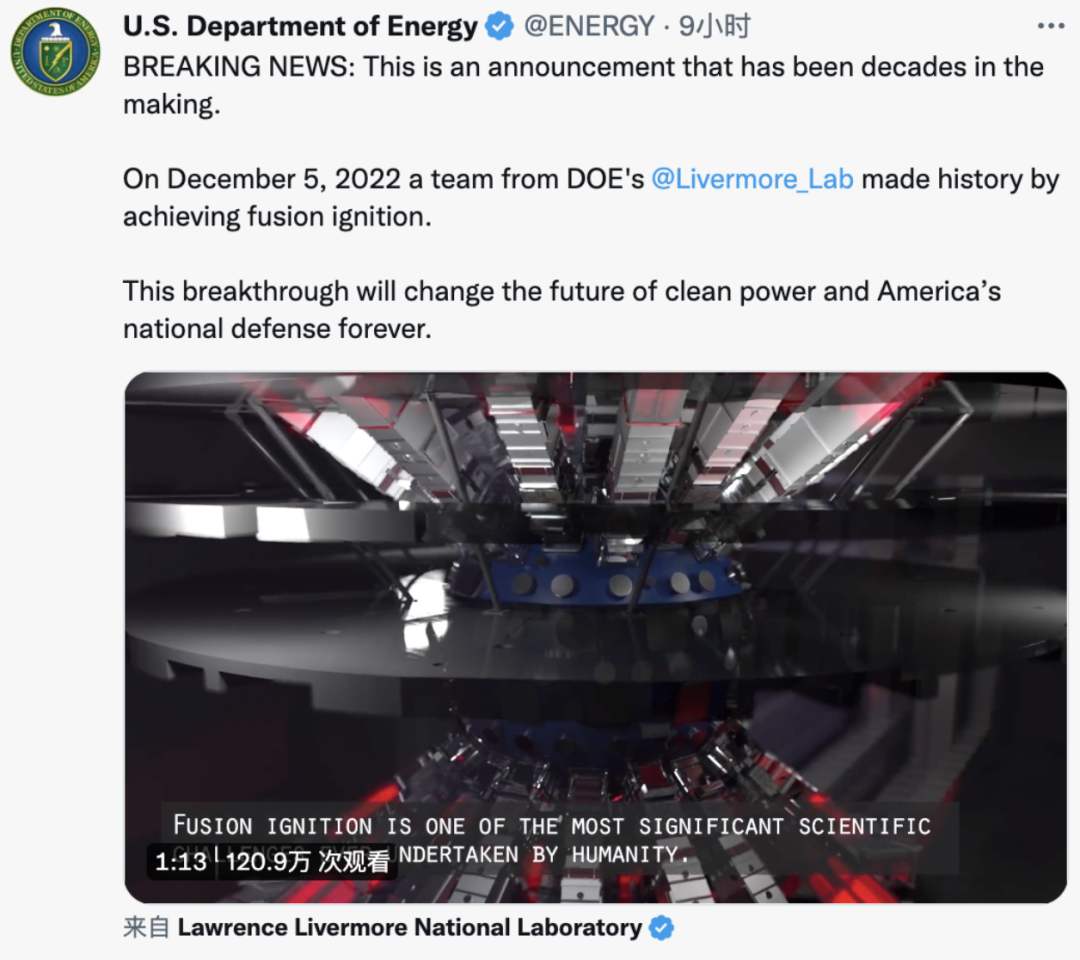Click the verified badge beside Lawrence Livermore

click(661, 928)
